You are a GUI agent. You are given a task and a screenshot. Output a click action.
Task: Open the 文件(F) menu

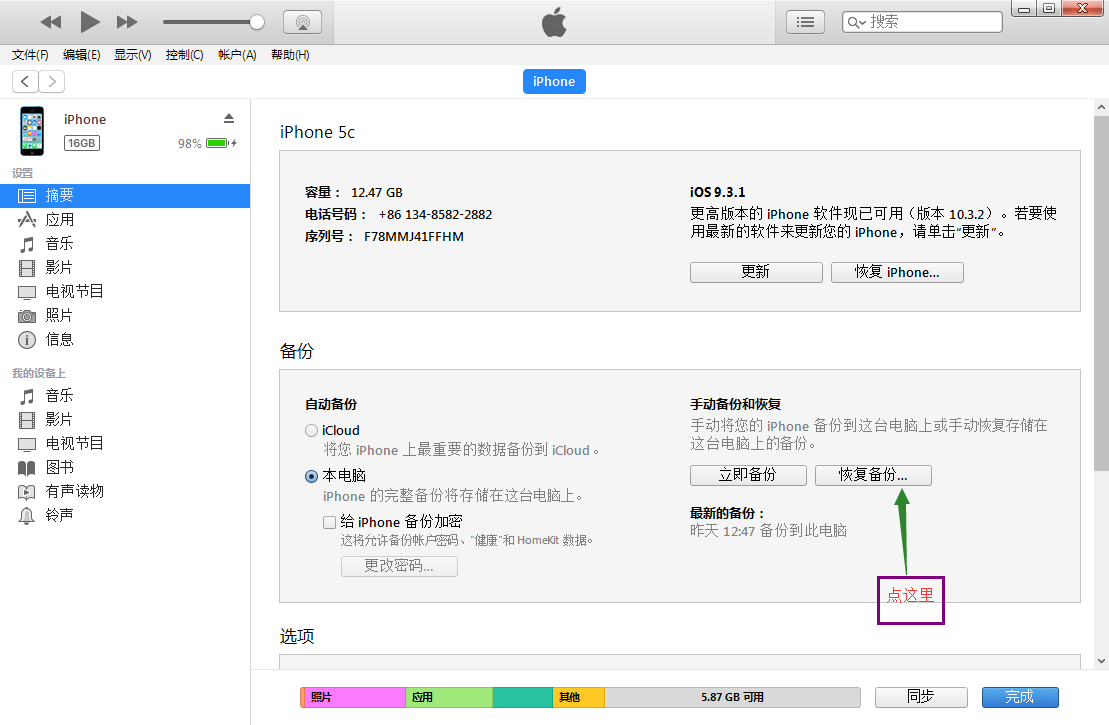[x=30, y=54]
